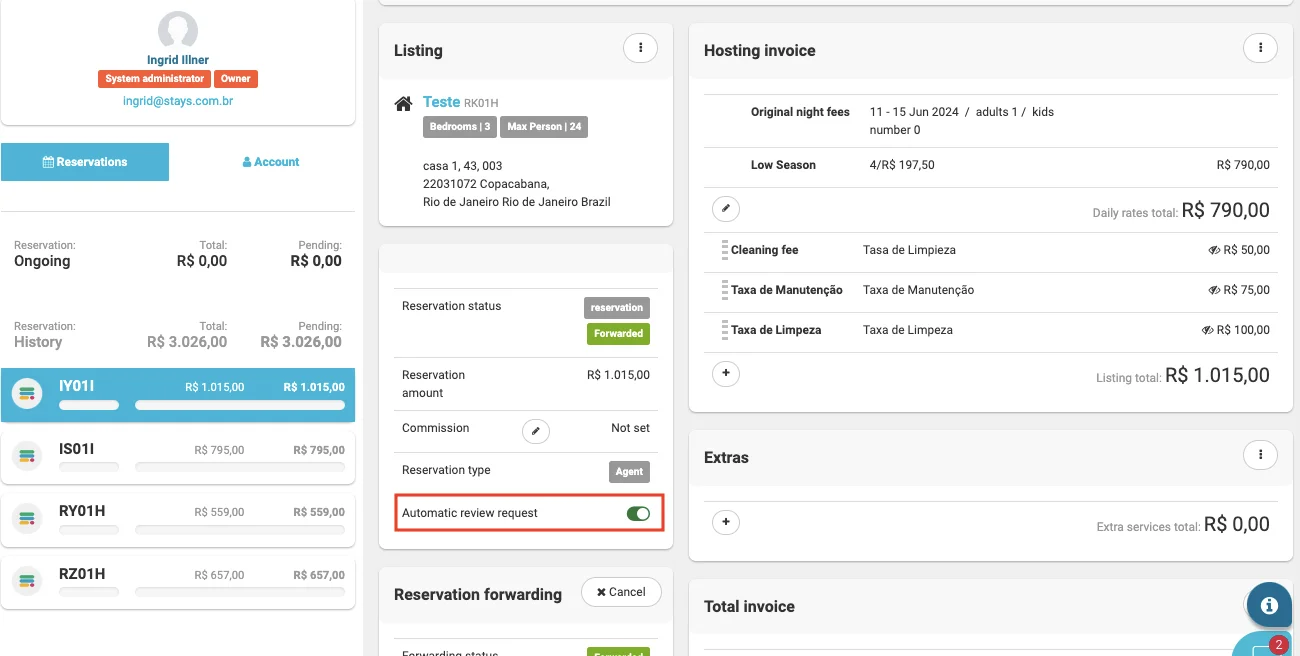Screen dimensions: 1300x656
Task: Open the Hosting invoice options menu
Action: 1260,47
